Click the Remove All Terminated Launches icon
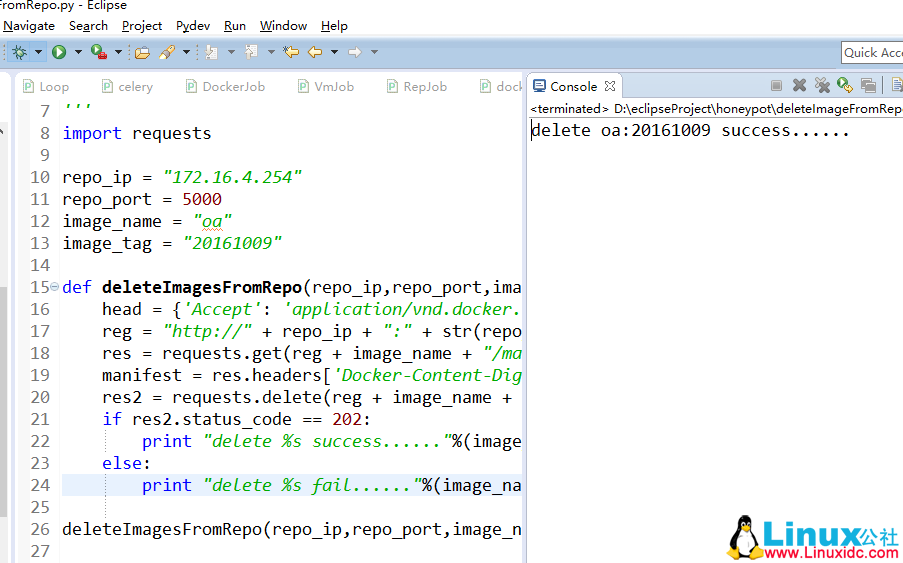 tap(822, 86)
